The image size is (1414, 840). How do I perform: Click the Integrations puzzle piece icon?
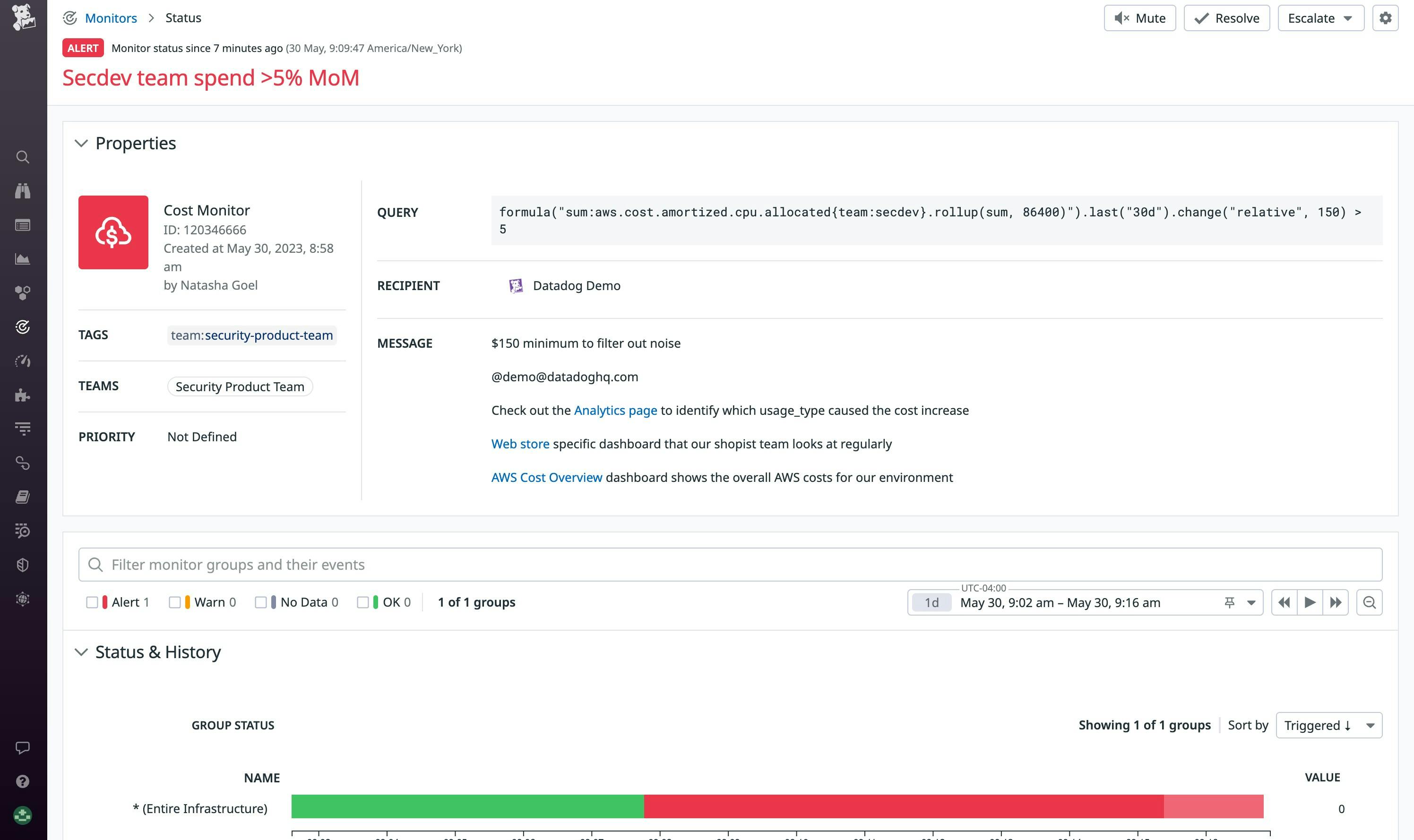click(x=23, y=395)
